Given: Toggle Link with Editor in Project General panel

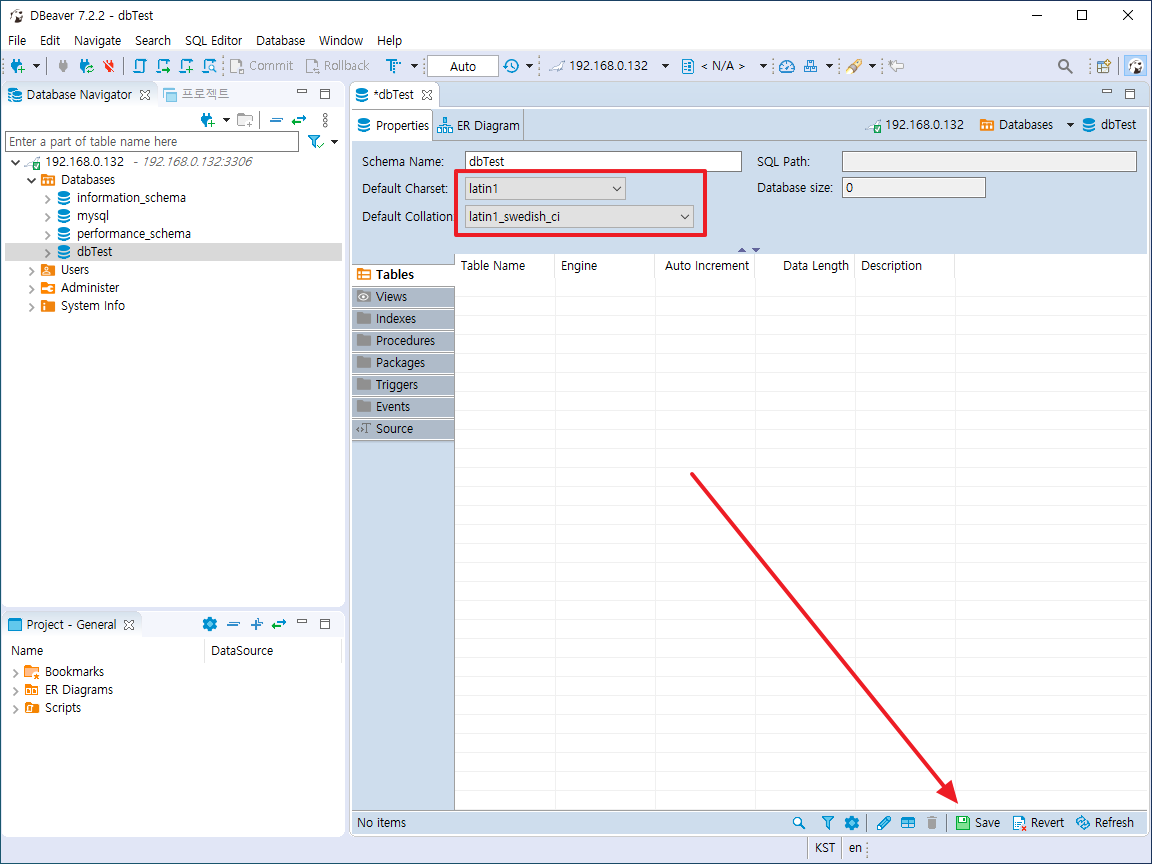Looking at the screenshot, I should coord(278,624).
